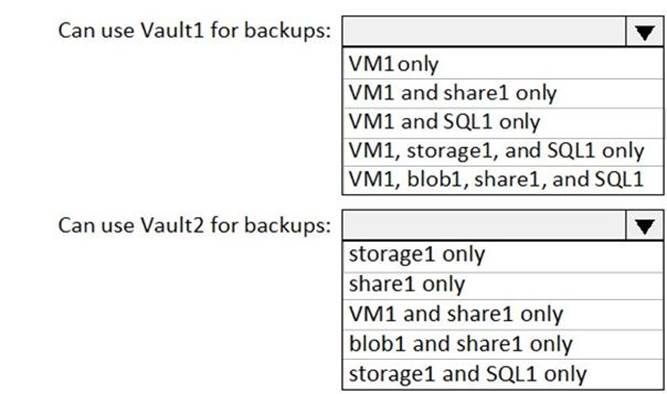Image resolution: width=667 pixels, height=394 pixels.
Task: Click the empty Vault1 selection field
Action: [x=484, y=31]
